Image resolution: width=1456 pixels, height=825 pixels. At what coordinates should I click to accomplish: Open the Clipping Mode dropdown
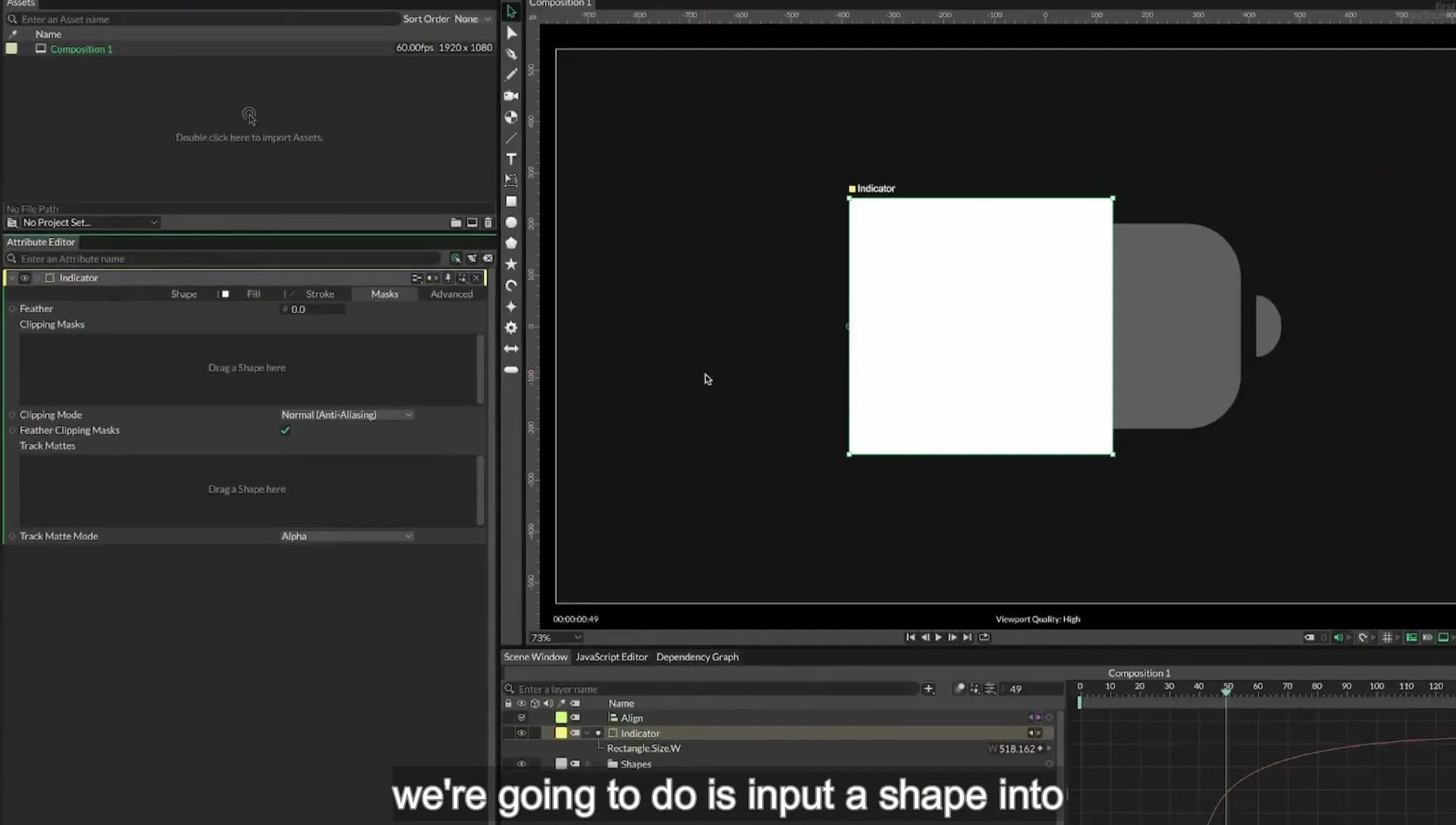(x=347, y=415)
